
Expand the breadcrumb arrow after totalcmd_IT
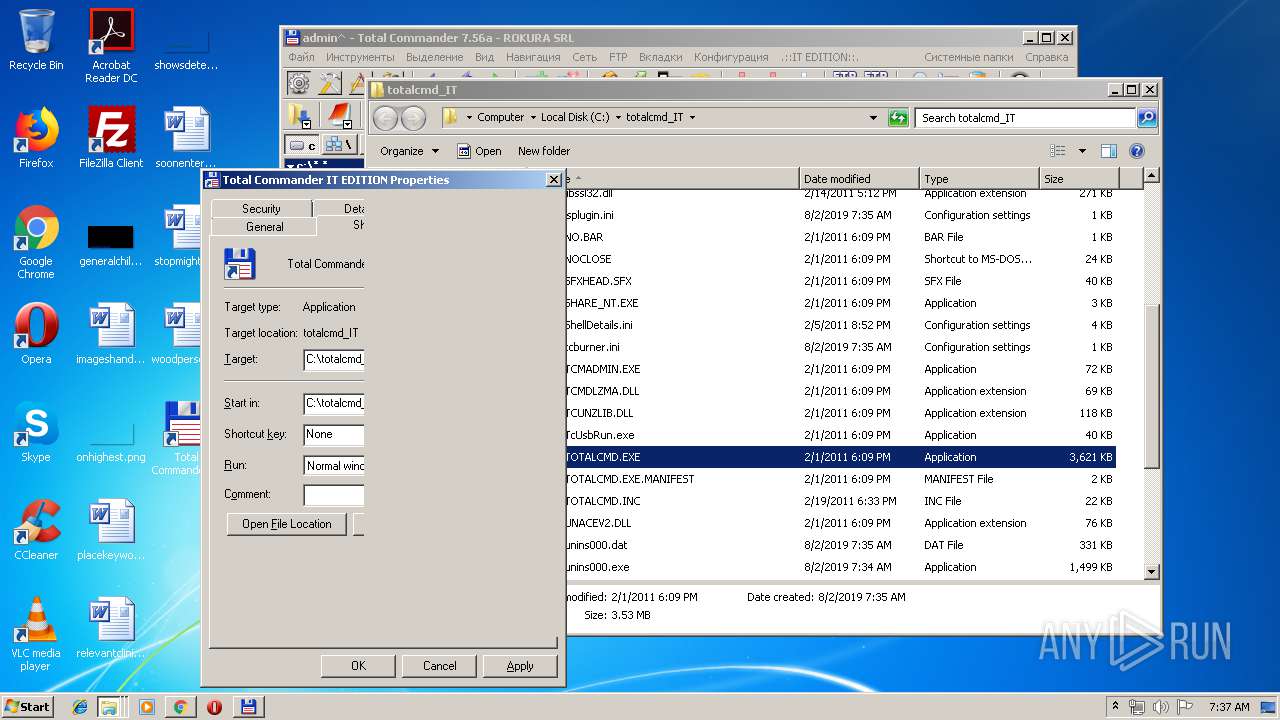pos(692,118)
